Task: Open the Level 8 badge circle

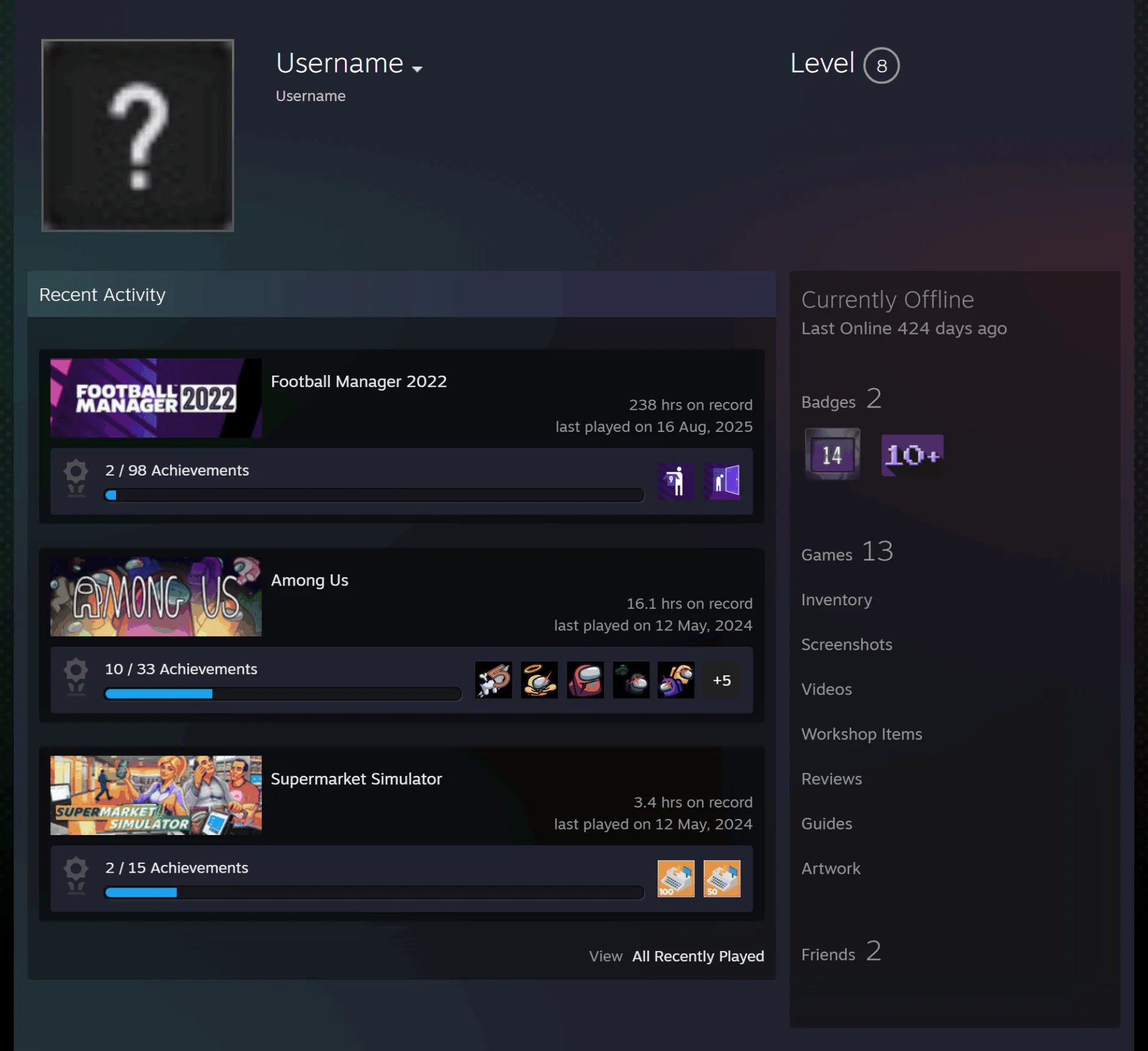Action: (x=881, y=65)
